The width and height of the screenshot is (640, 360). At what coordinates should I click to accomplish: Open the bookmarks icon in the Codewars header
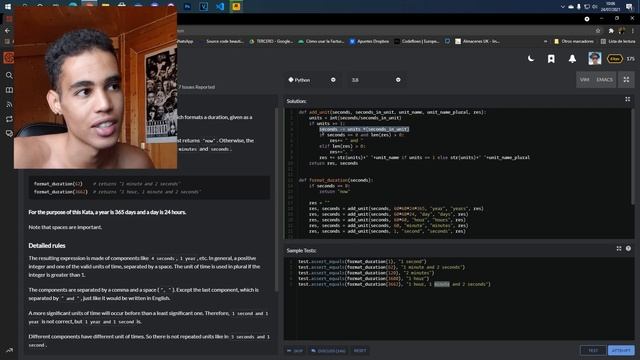551,59
